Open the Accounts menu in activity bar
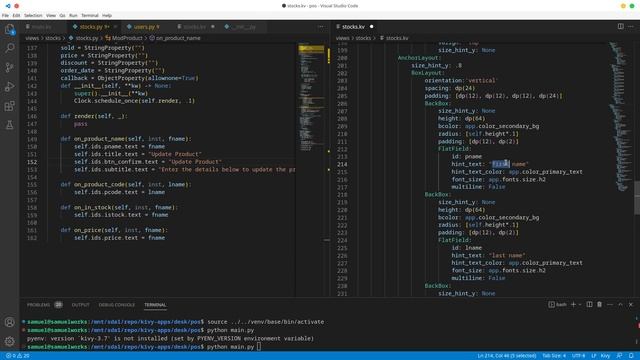 [9, 322]
